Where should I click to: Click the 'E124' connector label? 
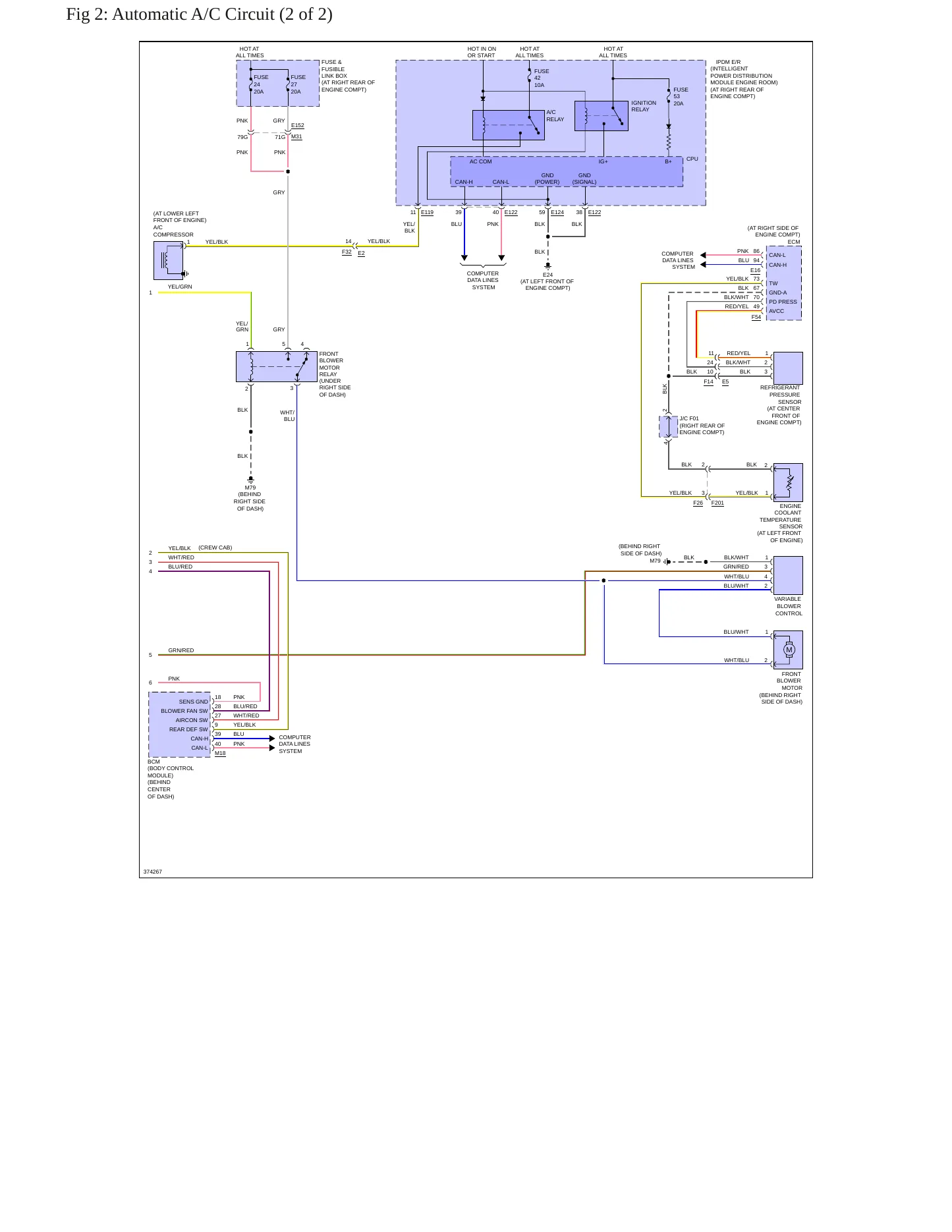(557, 212)
